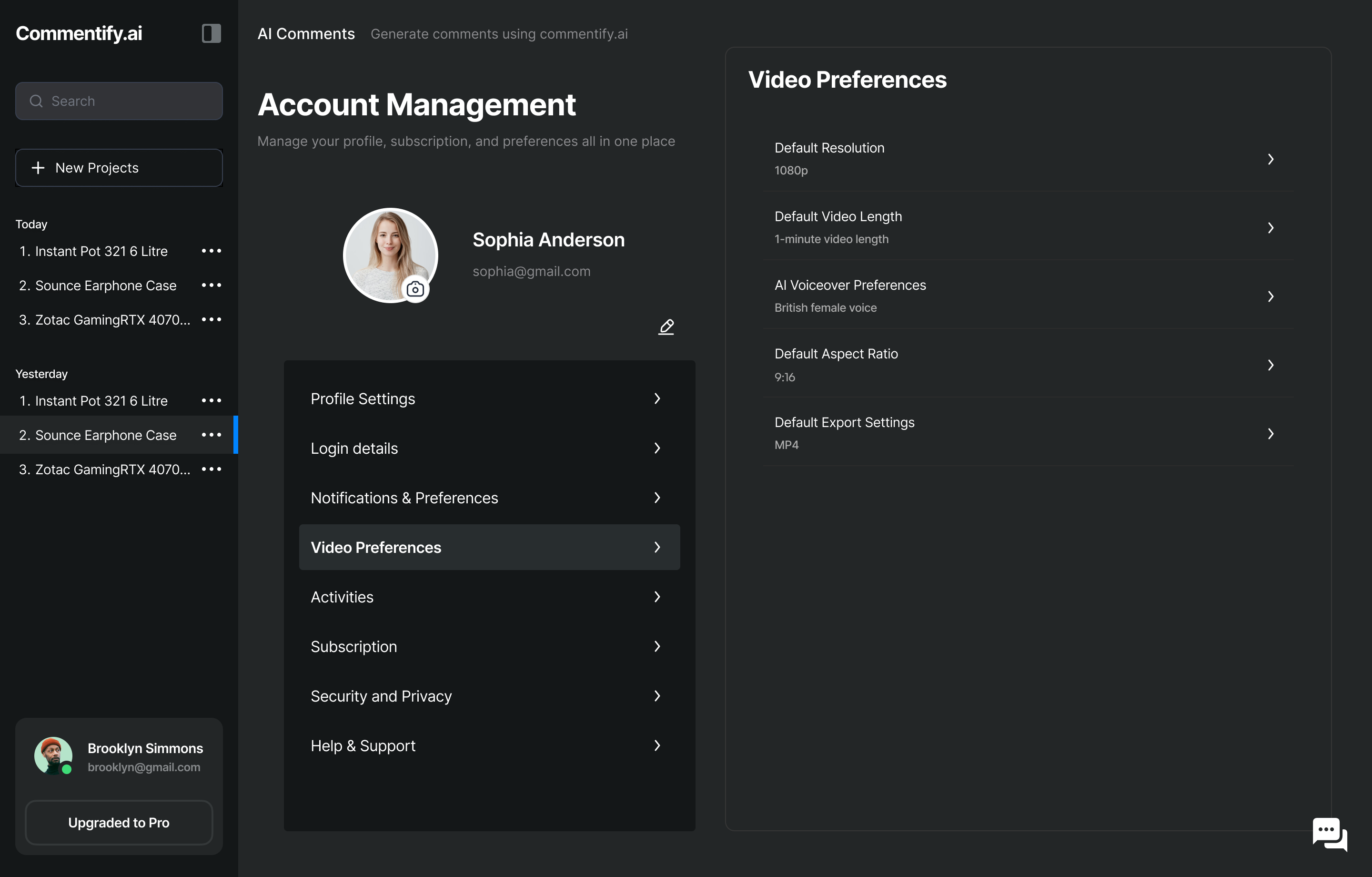This screenshot has width=1372, height=877.
Task: Click the plus icon next to New Projects
Action: (x=38, y=168)
